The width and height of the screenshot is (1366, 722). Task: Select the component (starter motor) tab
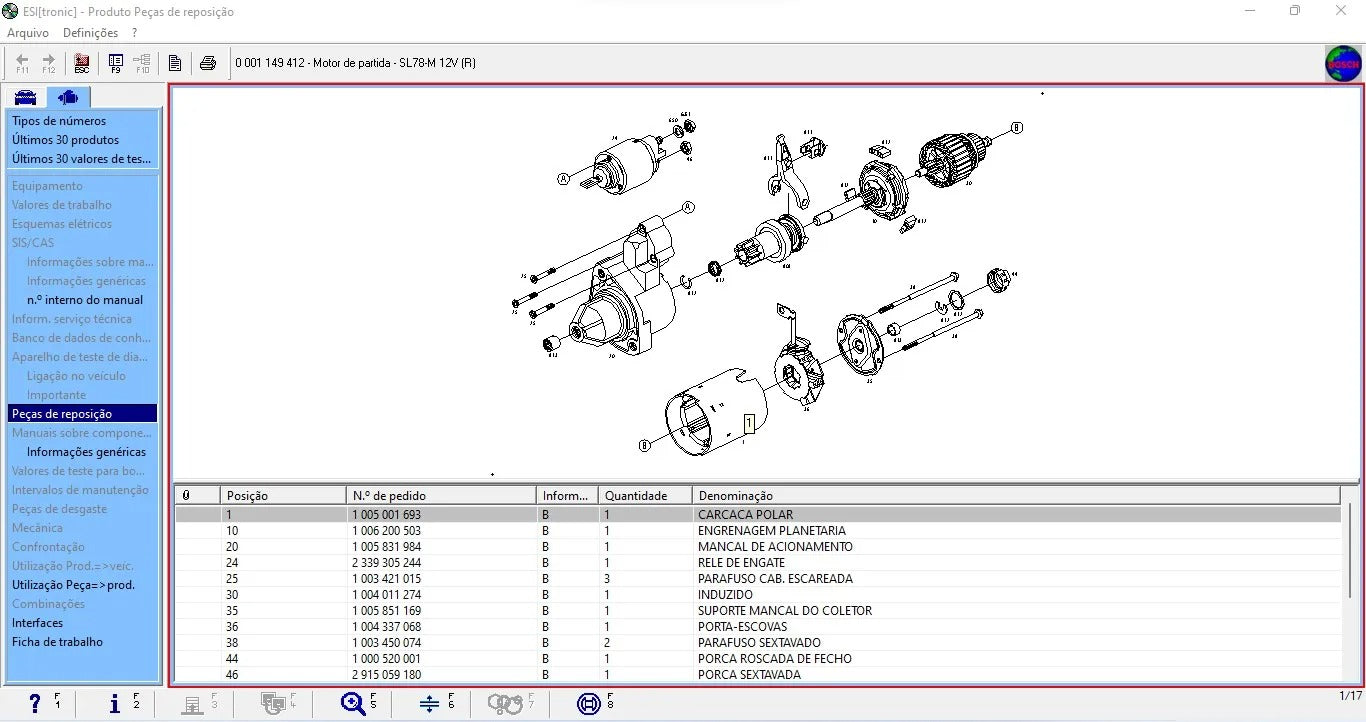click(x=68, y=97)
